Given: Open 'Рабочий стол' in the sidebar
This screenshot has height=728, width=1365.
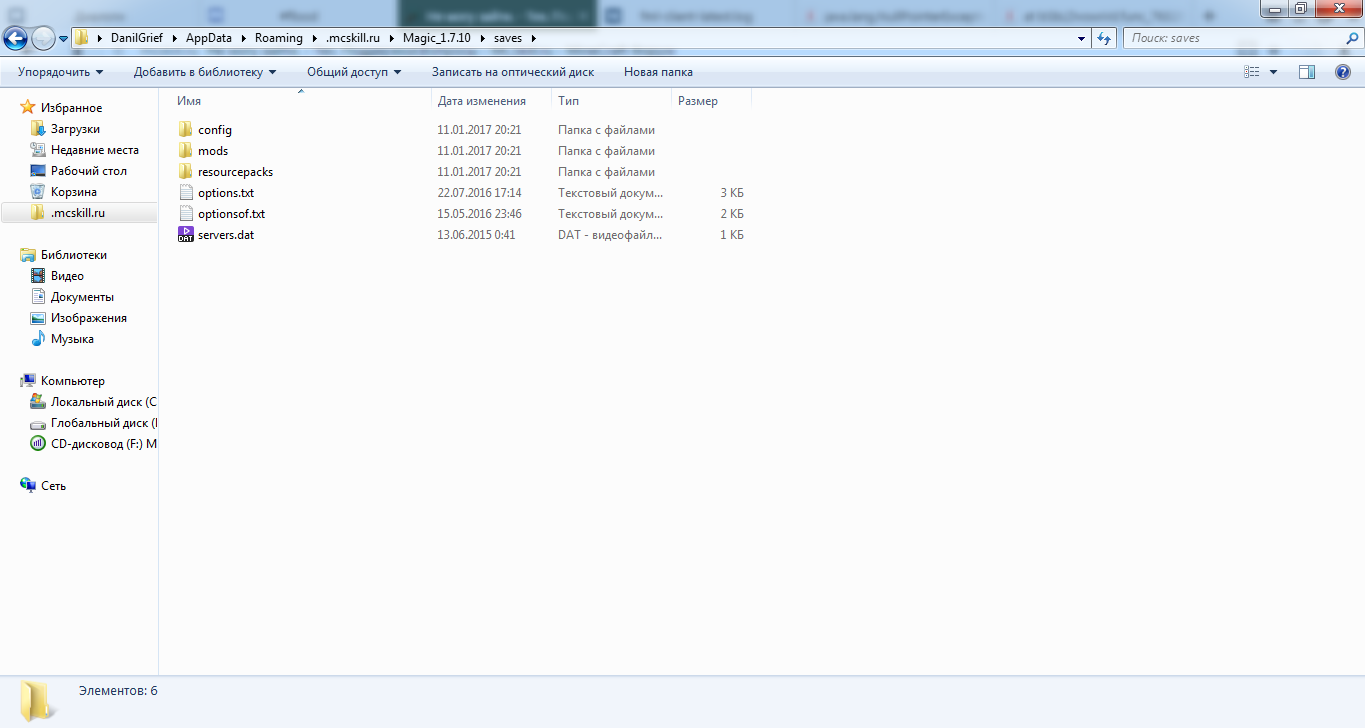Looking at the screenshot, I should pos(89,171).
